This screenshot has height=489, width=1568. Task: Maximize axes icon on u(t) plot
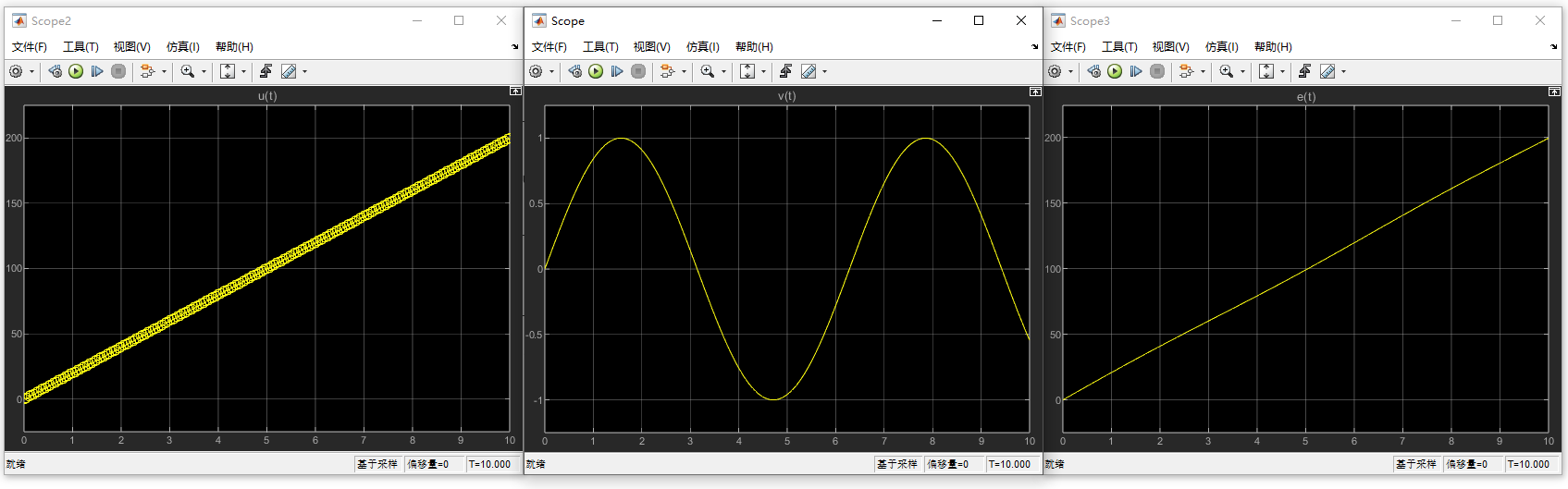point(515,92)
